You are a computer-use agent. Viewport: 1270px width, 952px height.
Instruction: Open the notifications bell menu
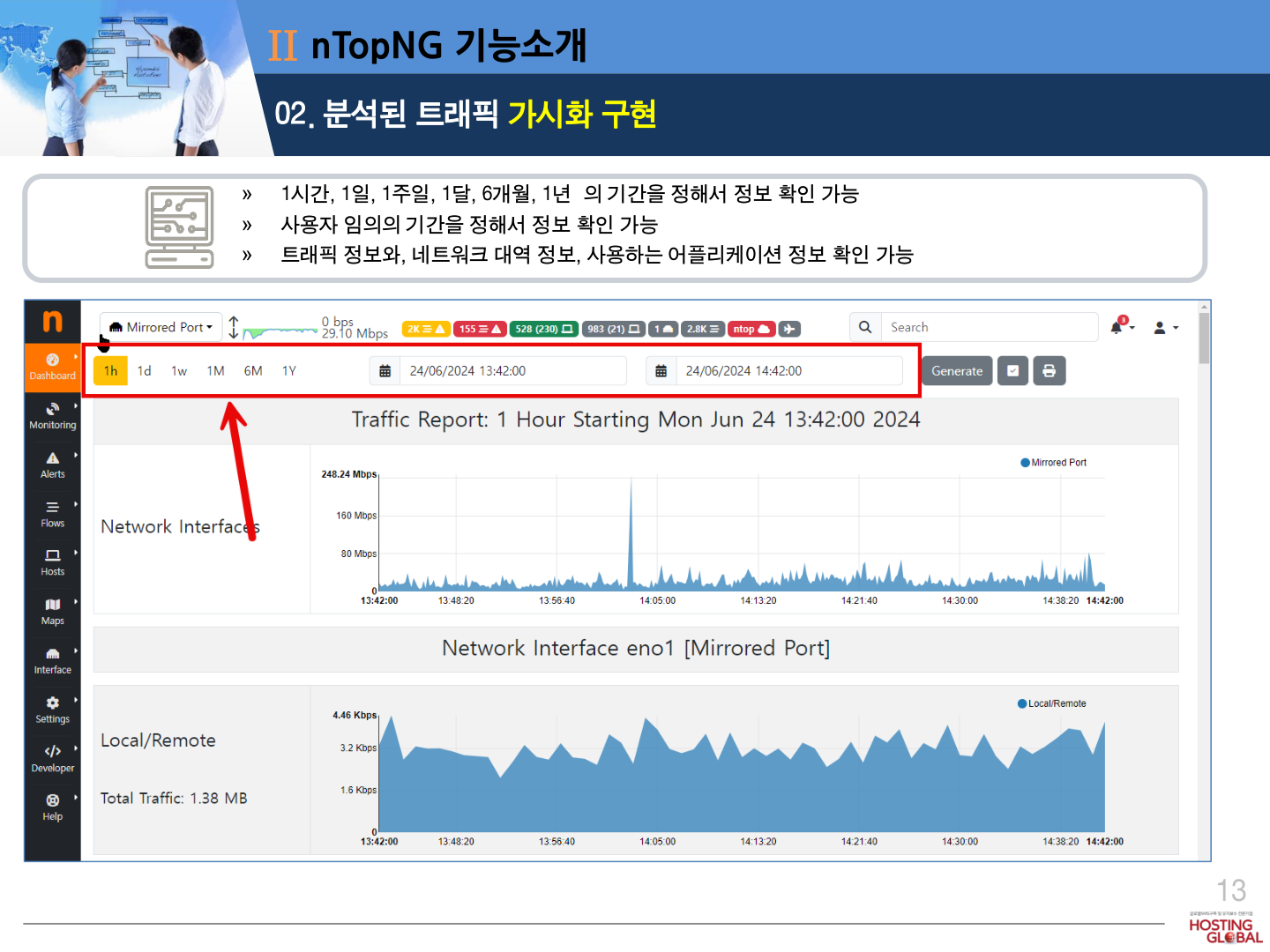coord(1121,326)
